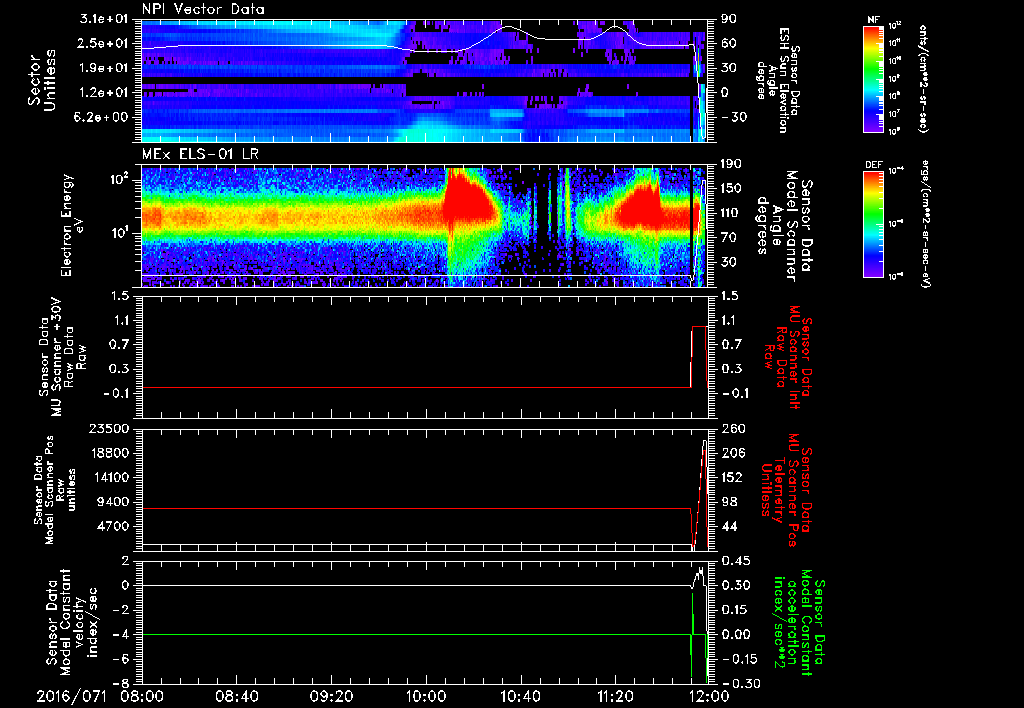Click the 98 telemetry tick label
Screen dimensions: 1024x708
coord(728,502)
